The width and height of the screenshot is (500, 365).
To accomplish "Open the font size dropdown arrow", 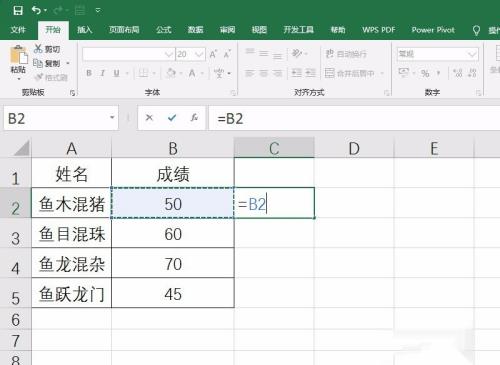I will 199,54.
